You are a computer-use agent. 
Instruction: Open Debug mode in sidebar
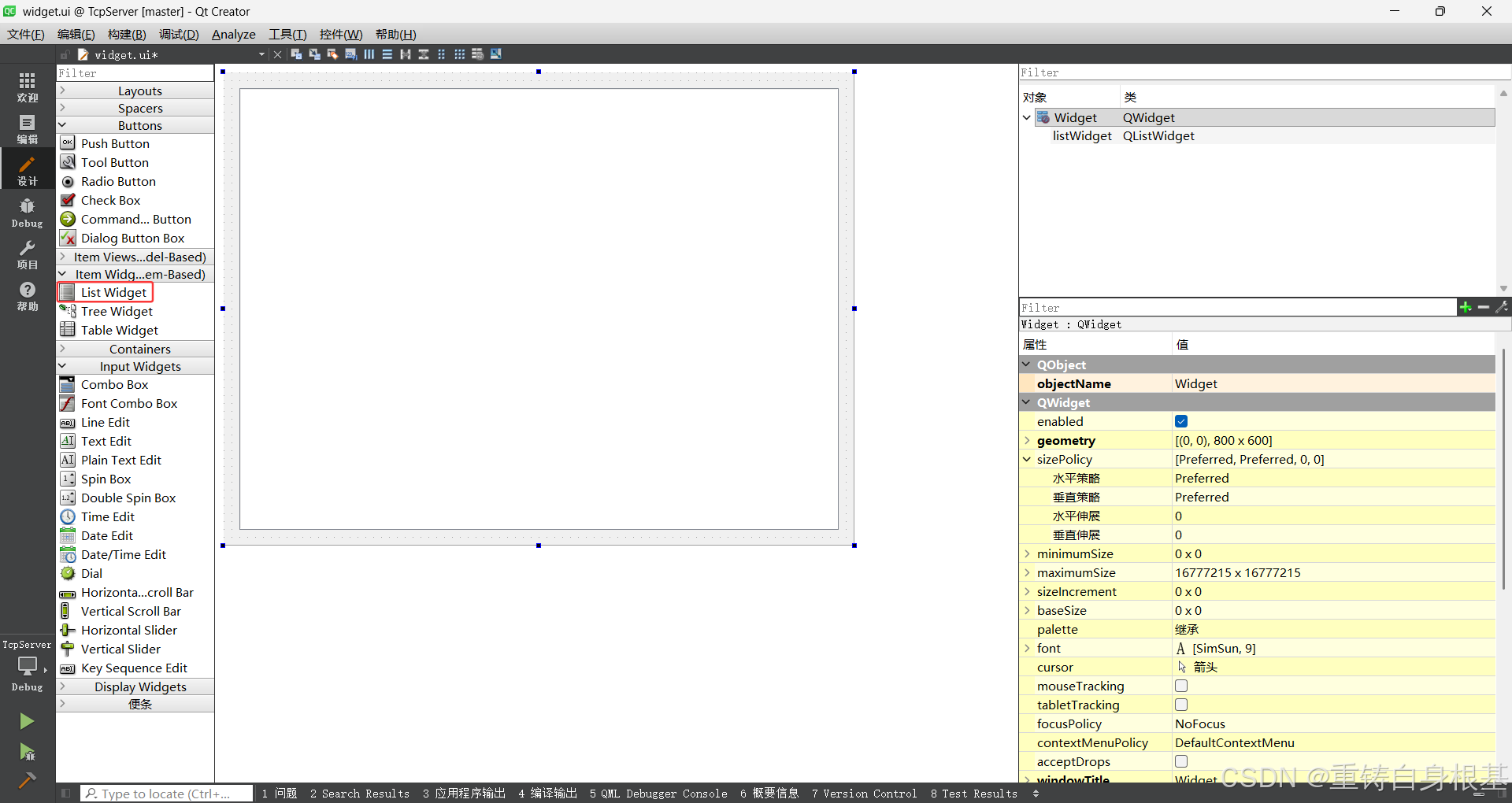tap(28, 213)
